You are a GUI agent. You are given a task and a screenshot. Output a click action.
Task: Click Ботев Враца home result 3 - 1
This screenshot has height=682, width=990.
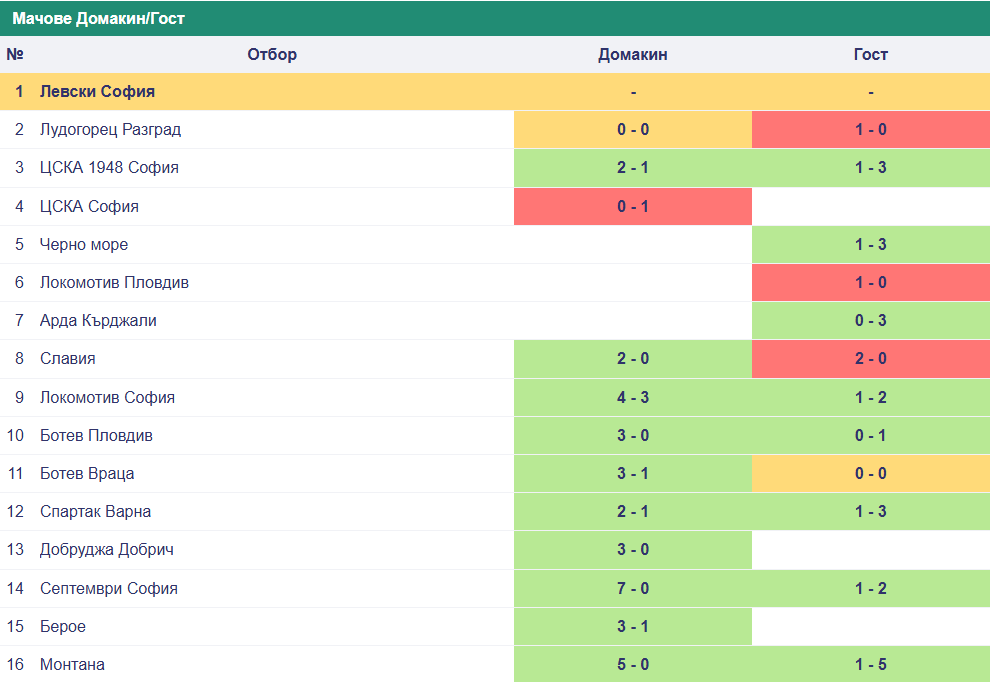point(633,474)
